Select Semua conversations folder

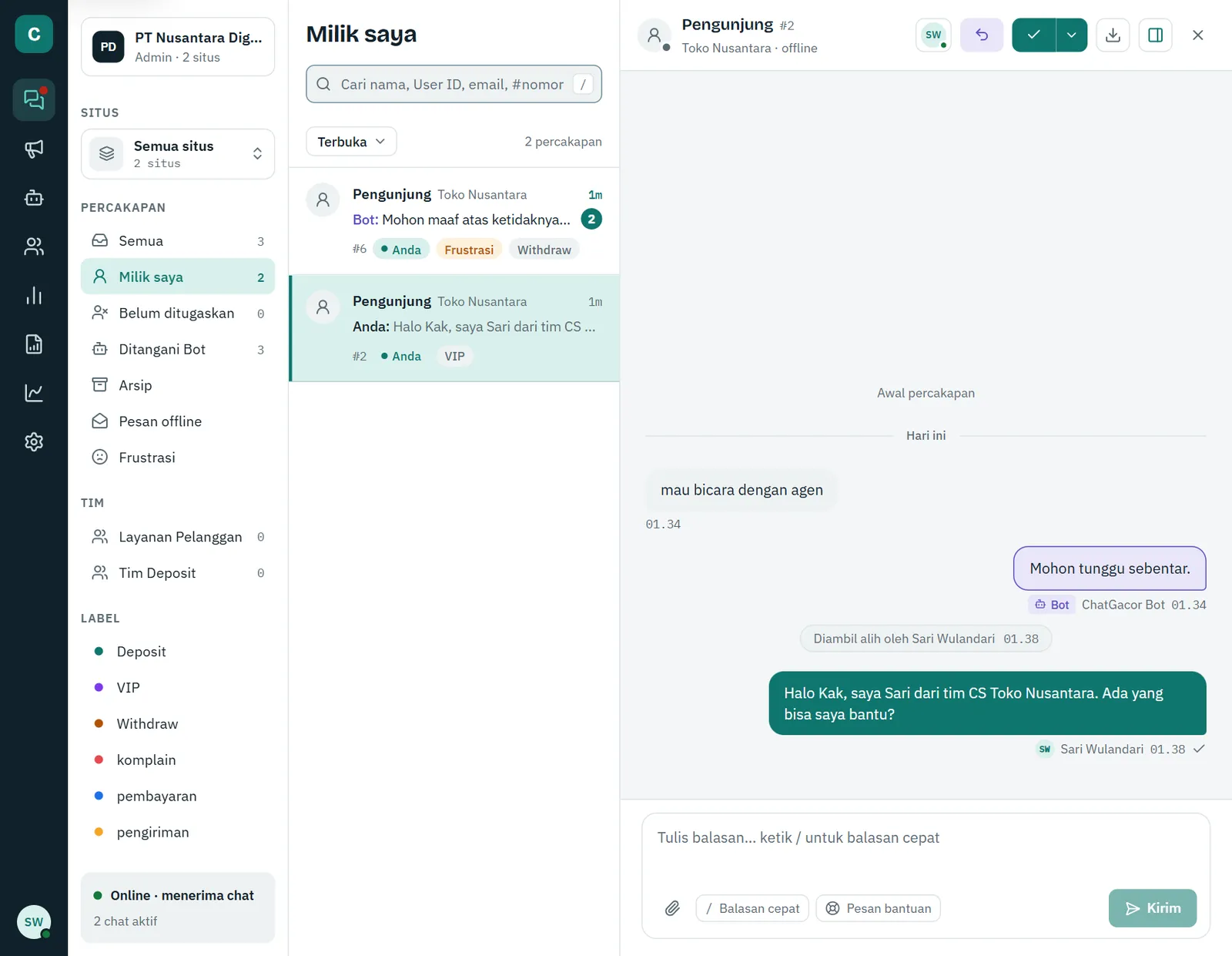tap(178, 241)
